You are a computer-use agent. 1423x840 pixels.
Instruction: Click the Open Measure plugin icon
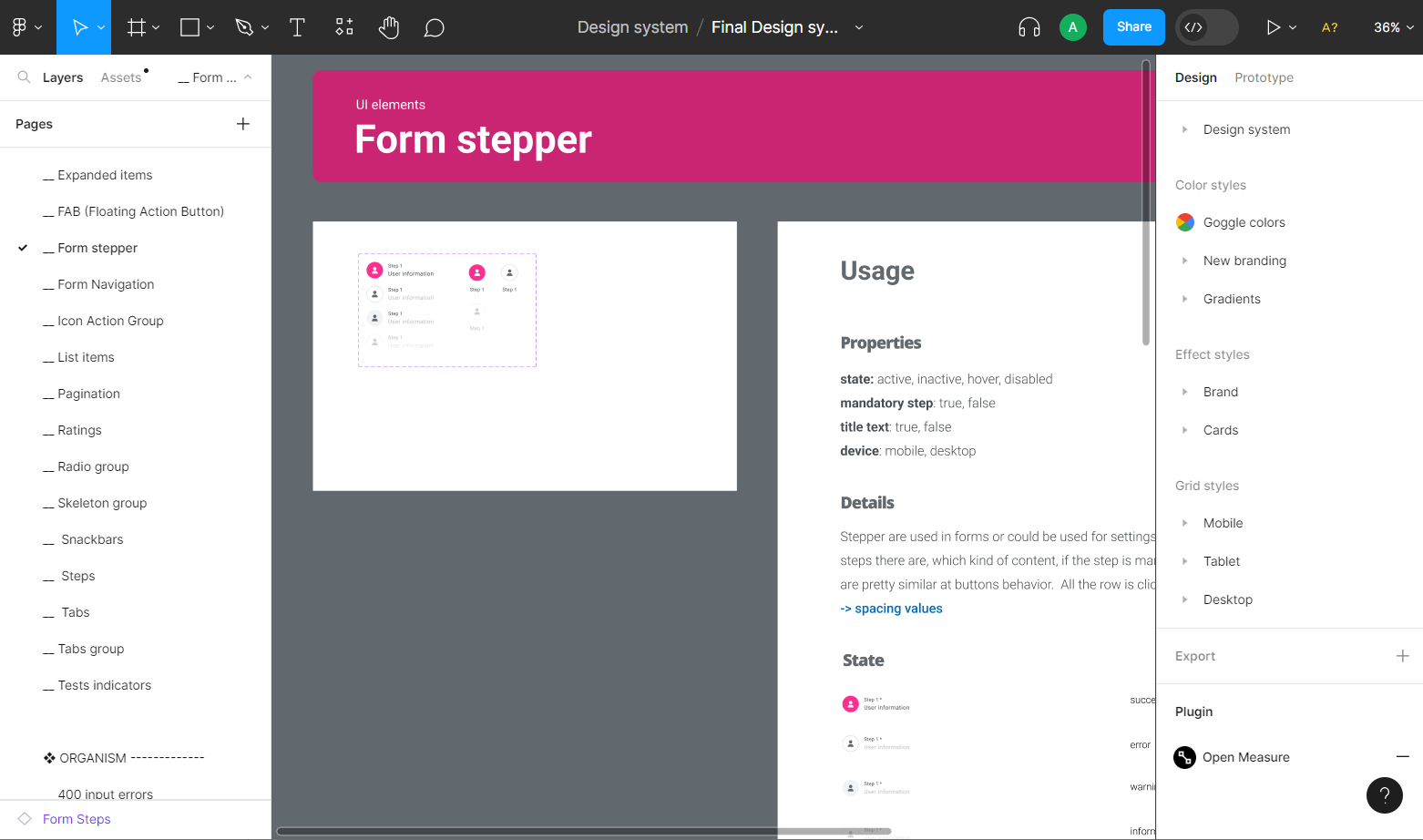click(x=1184, y=757)
